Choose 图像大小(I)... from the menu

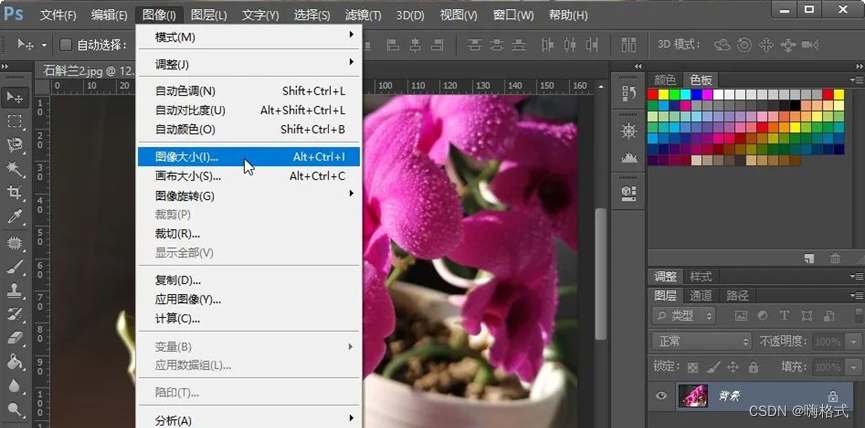pos(249,157)
